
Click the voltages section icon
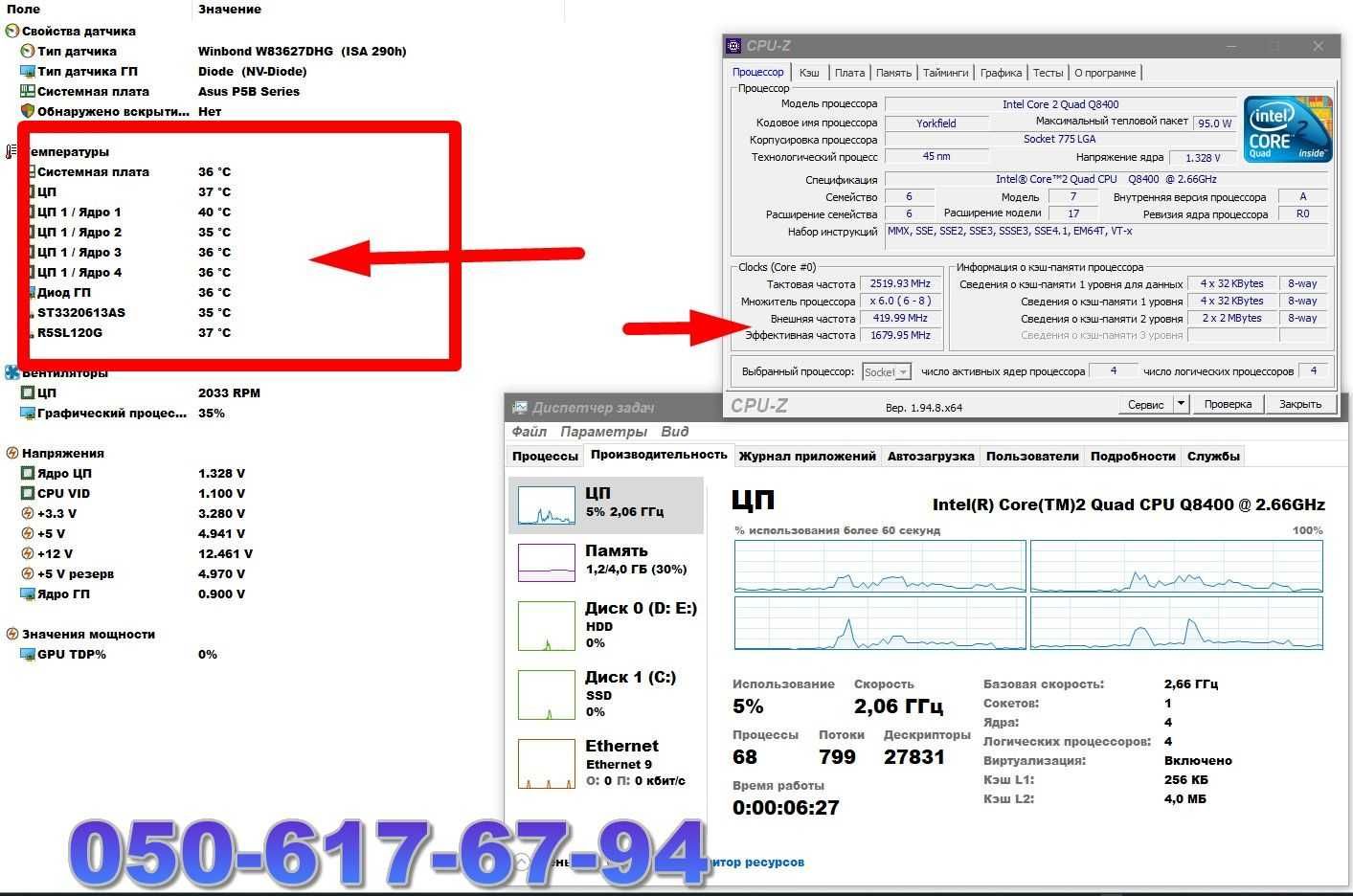[x=12, y=454]
